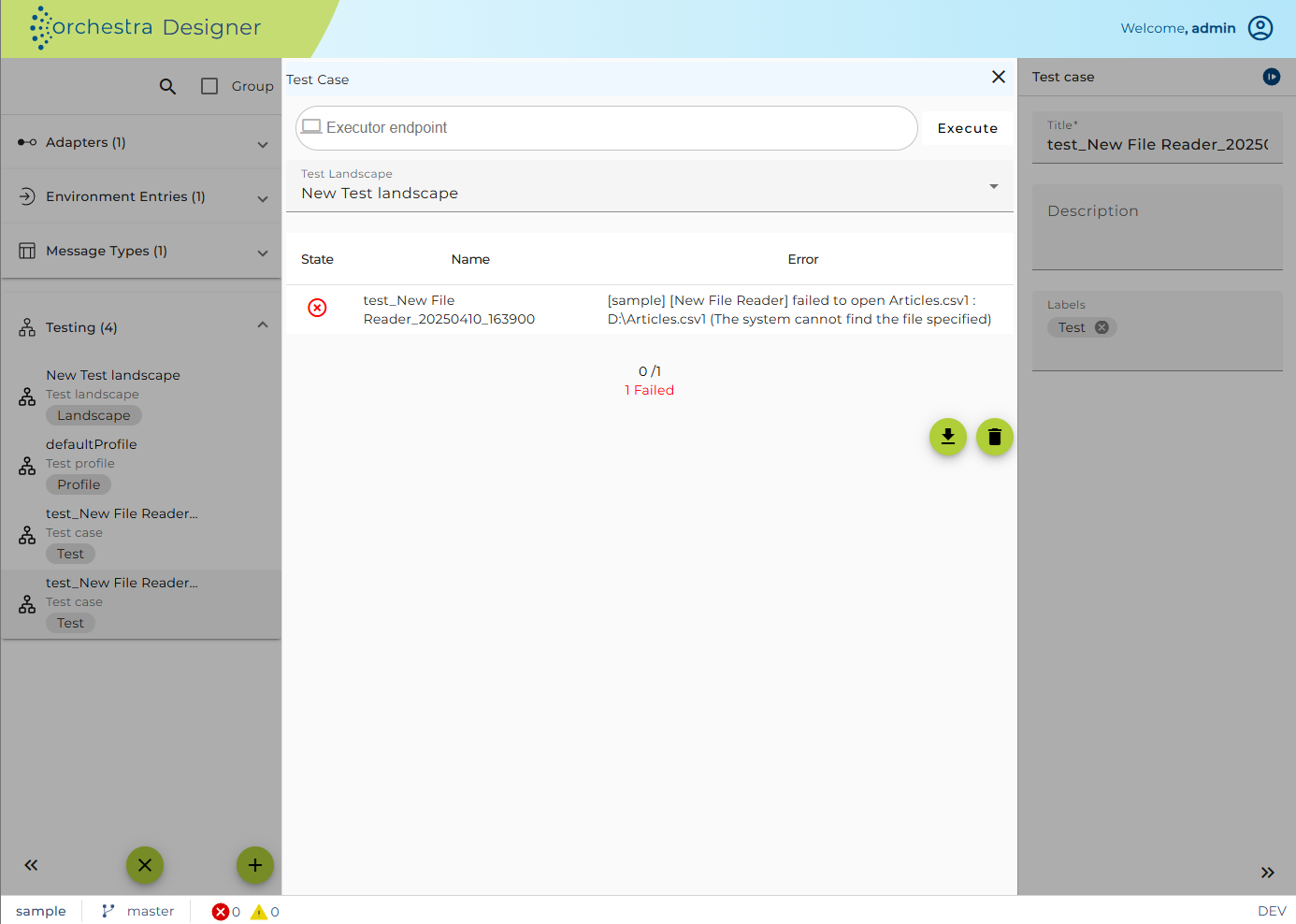Open the admin user account icon

pos(1260,28)
